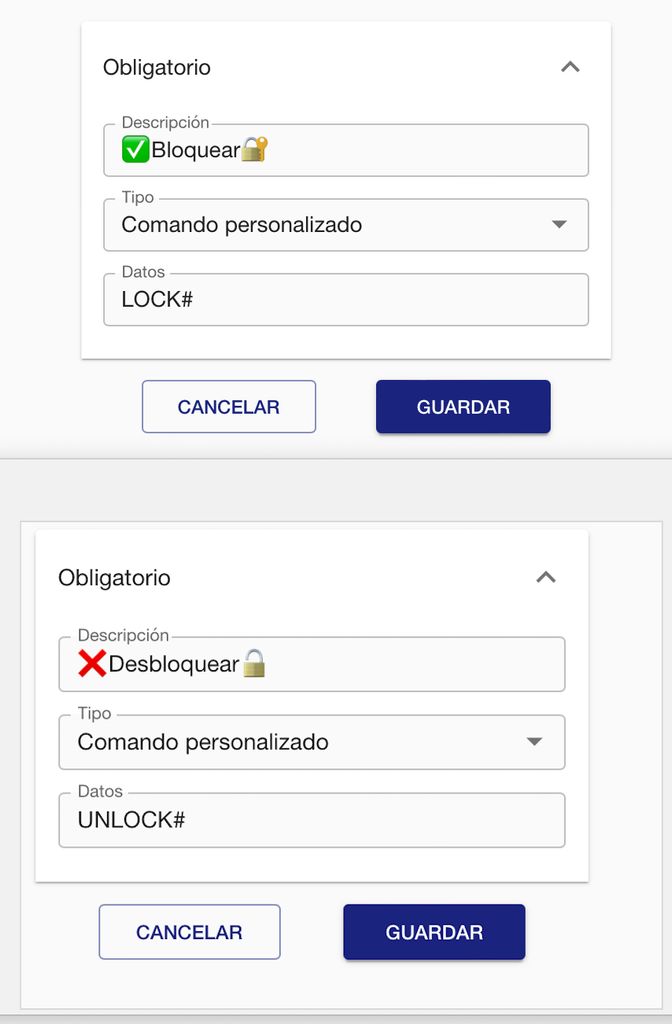Collapse the Obligatorio section containing LOCK# command
Image resolution: width=672 pixels, height=1024 pixels.
pyautogui.click(x=570, y=67)
